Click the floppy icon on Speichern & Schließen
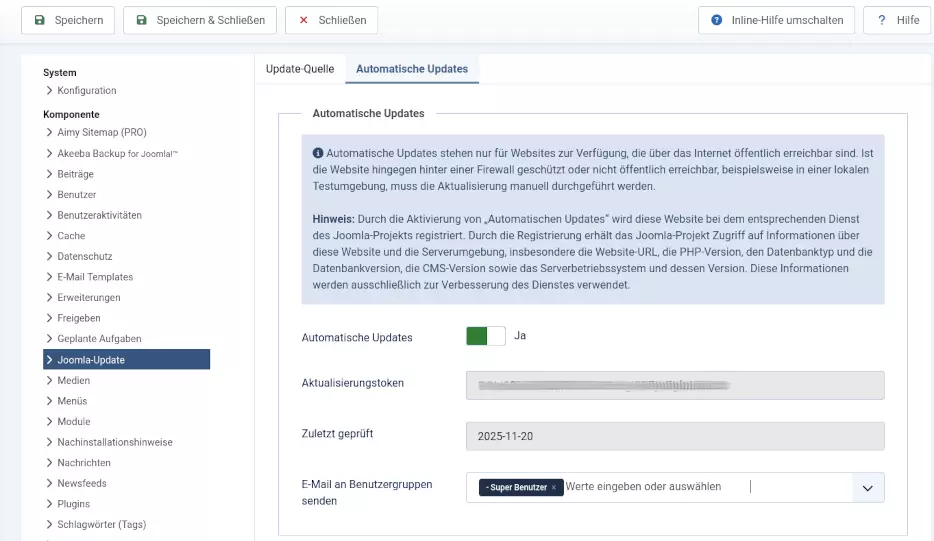This screenshot has height=541, width=934. pyautogui.click(x=141, y=20)
